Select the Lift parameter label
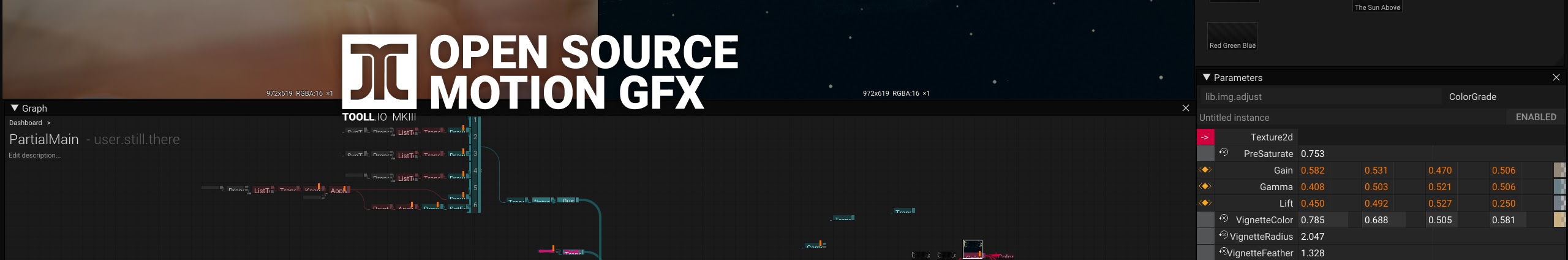Screen dimensions: 1568x260 point(1286,204)
